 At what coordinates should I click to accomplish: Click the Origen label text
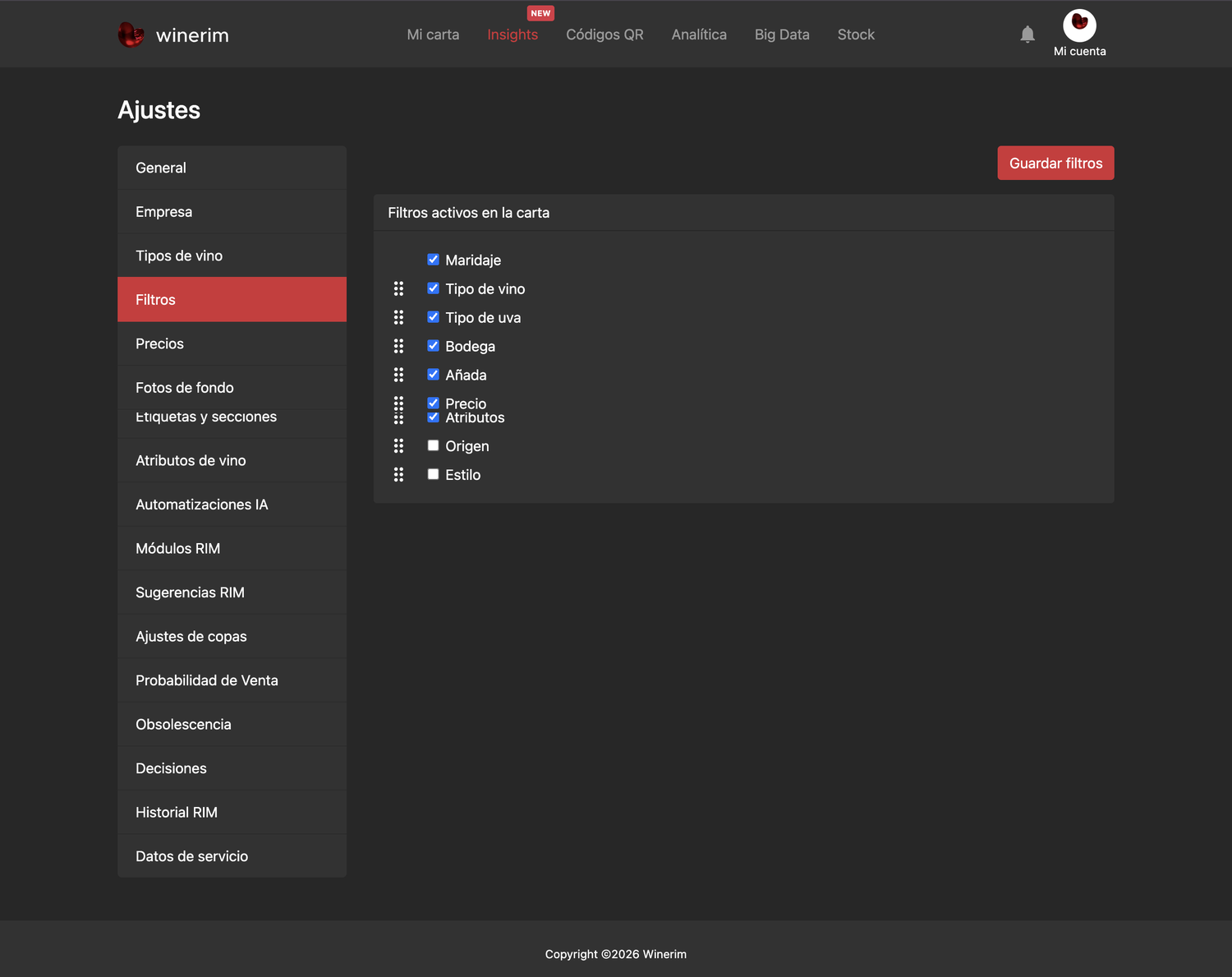(467, 446)
